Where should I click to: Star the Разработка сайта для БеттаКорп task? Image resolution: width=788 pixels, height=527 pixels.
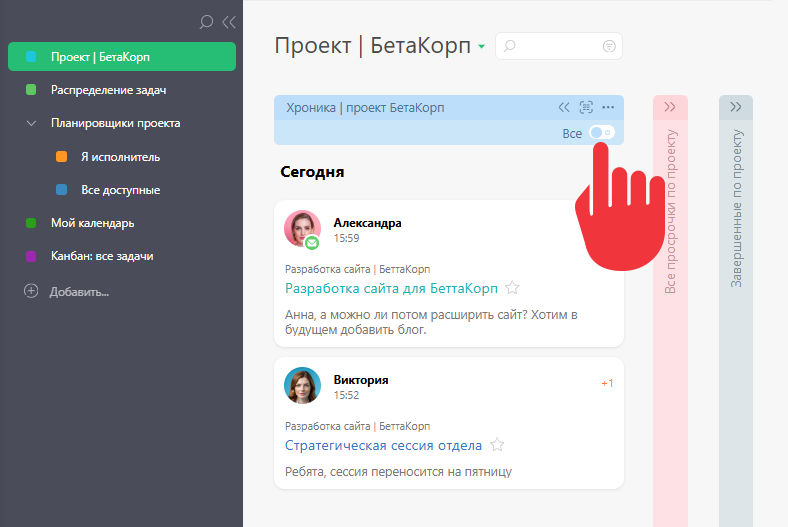point(512,288)
